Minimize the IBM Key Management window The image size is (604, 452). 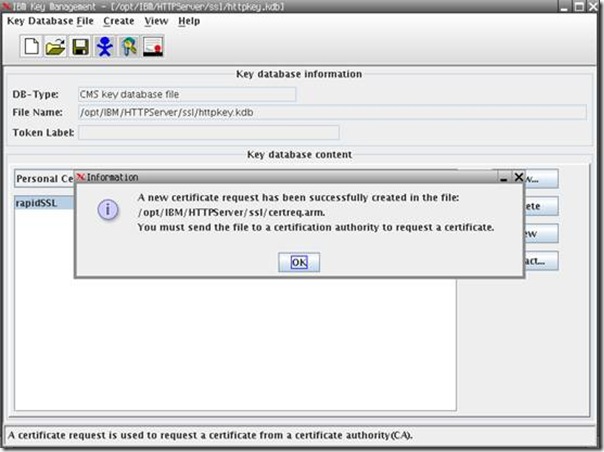click(x=565, y=7)
